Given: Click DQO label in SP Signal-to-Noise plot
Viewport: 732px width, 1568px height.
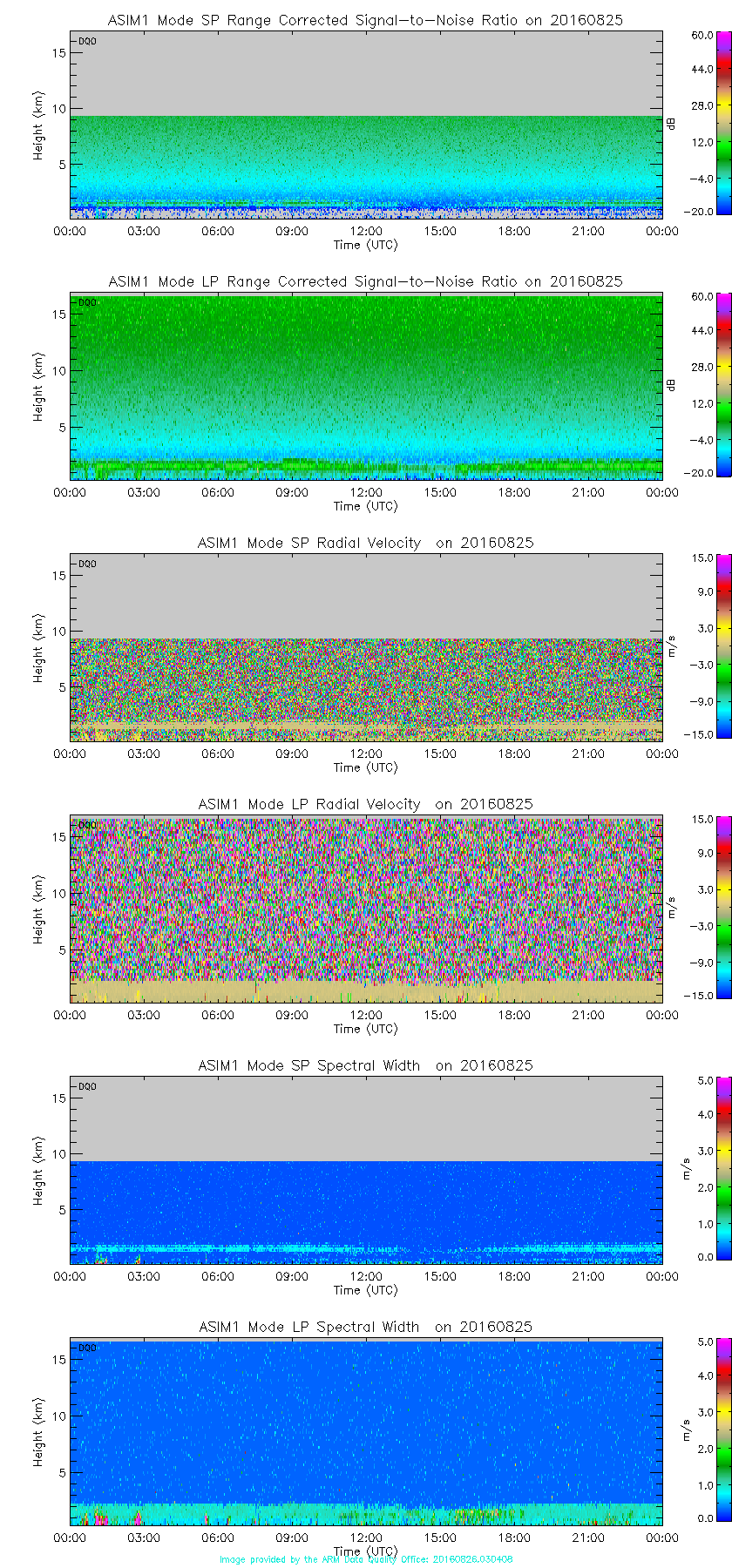Looking at the screenshot, I should click(87, 41).
